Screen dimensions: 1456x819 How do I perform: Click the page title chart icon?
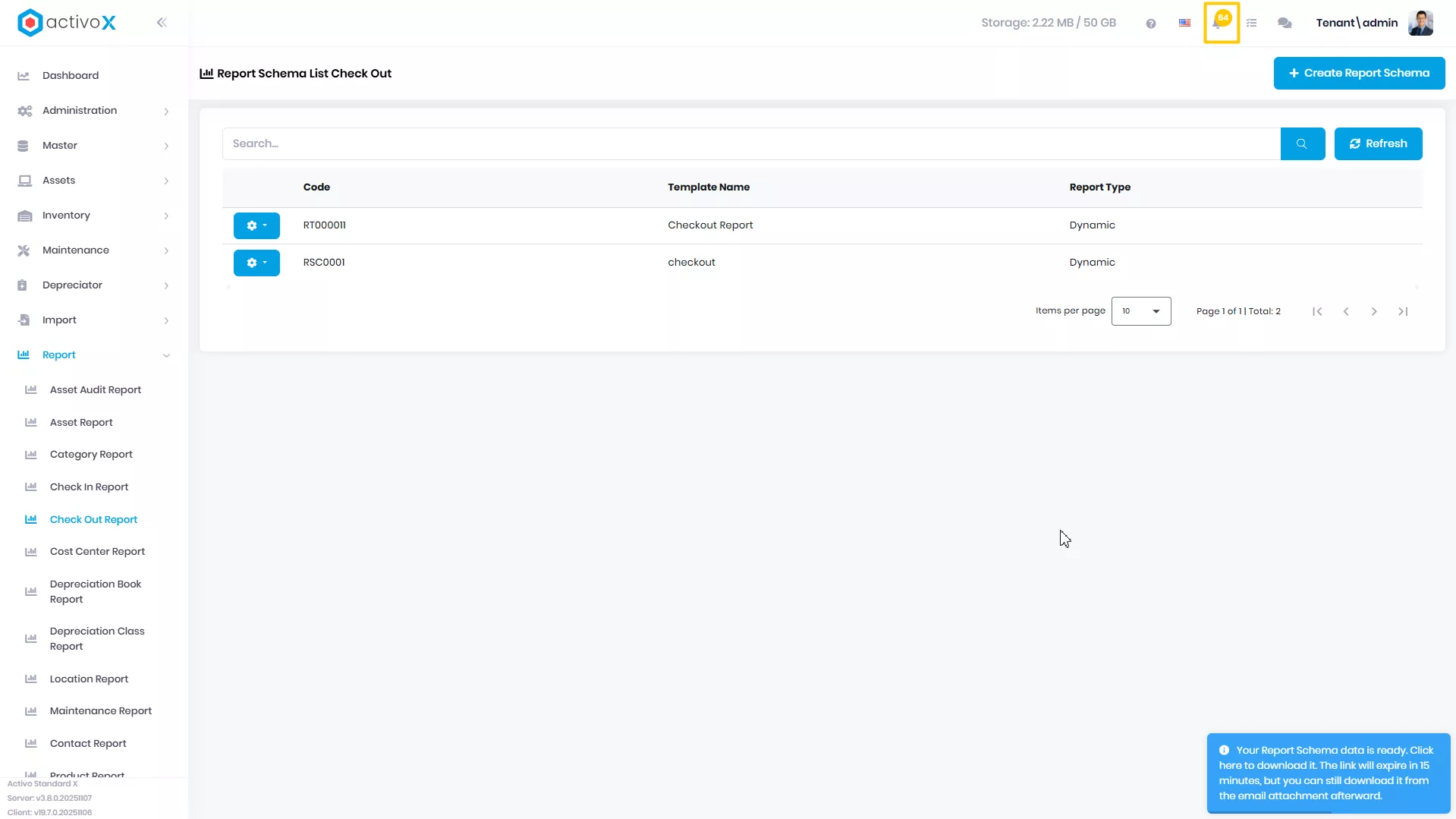tap(206, 74)
